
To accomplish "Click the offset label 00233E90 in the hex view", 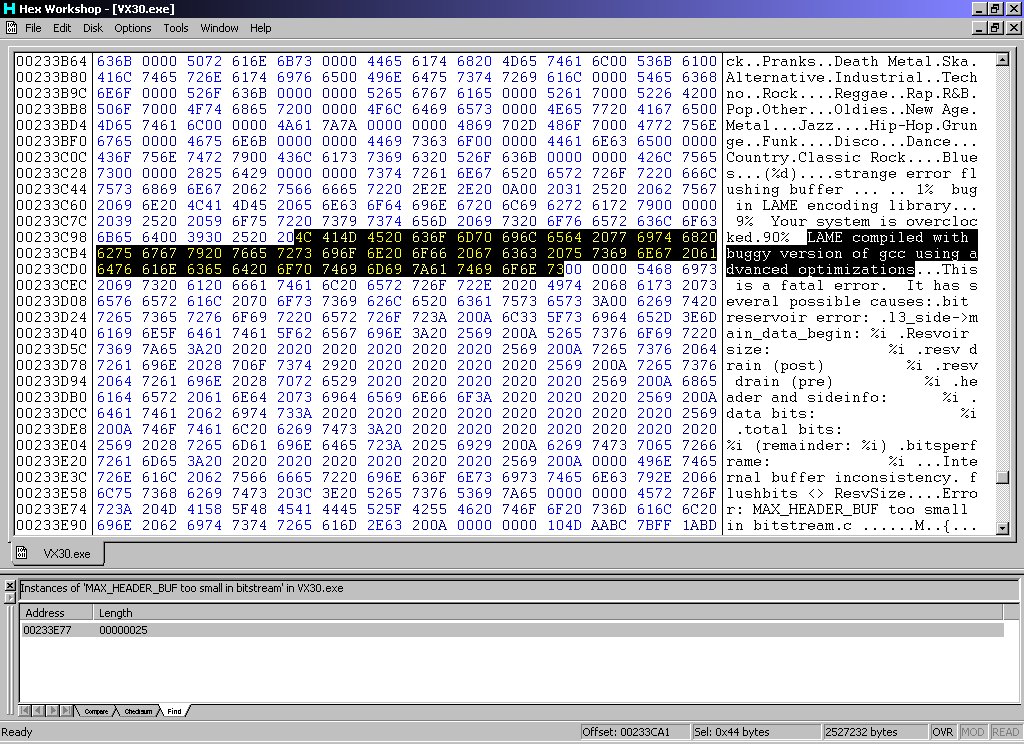I will point(52,525).
